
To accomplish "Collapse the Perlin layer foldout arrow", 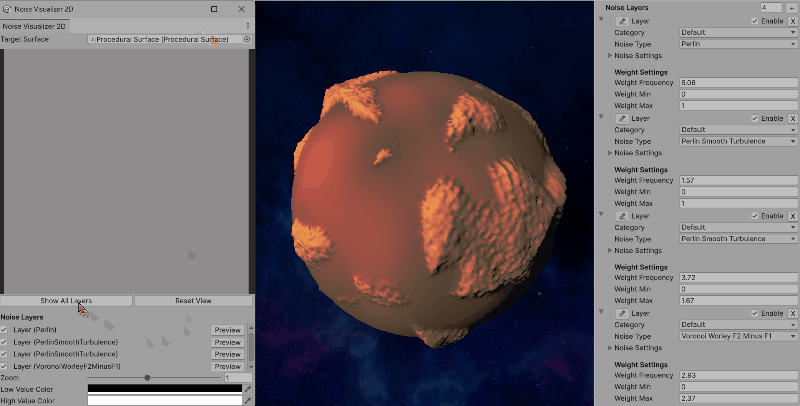I will [x=601, y=19].
